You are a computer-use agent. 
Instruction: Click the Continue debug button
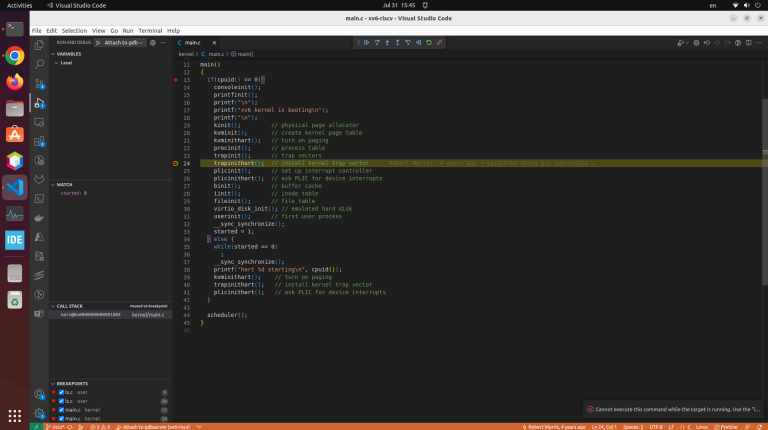point(366,43)
